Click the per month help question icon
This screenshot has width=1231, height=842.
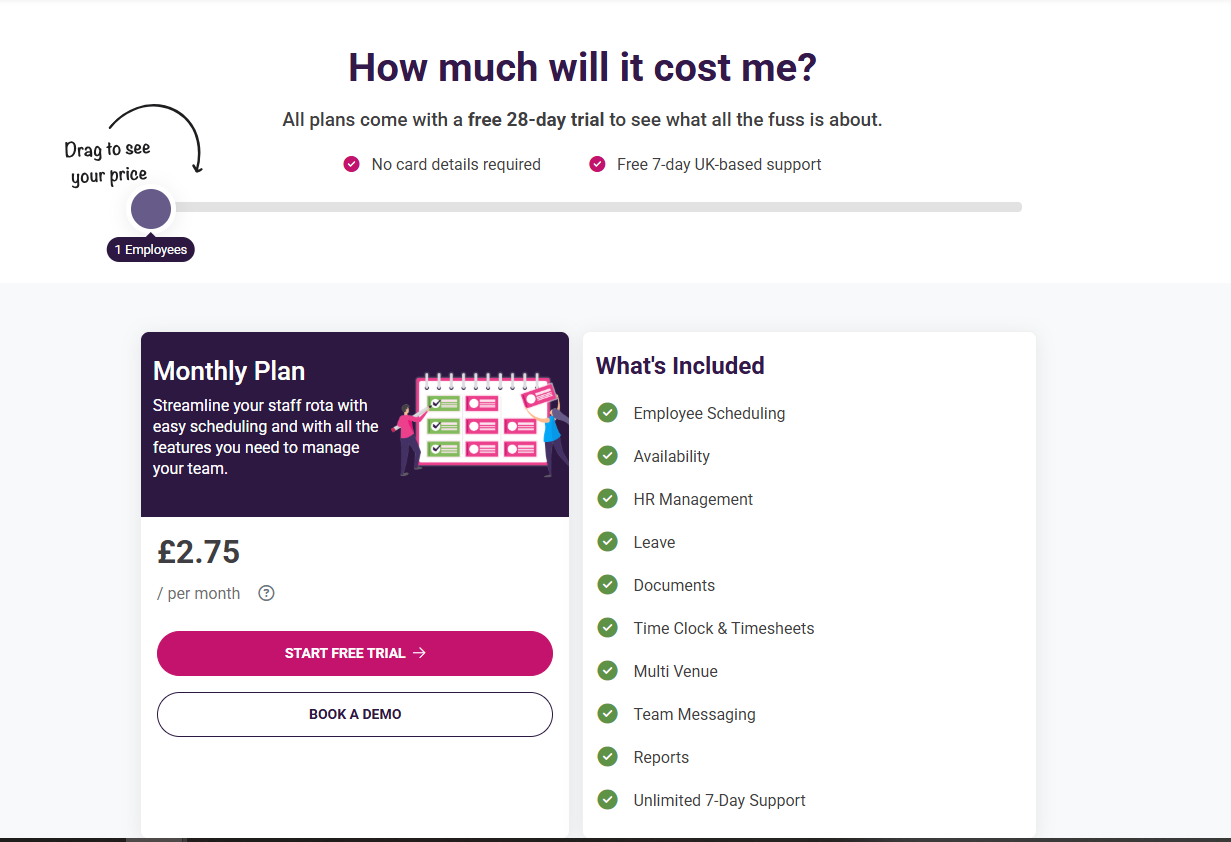coord(266,593)
